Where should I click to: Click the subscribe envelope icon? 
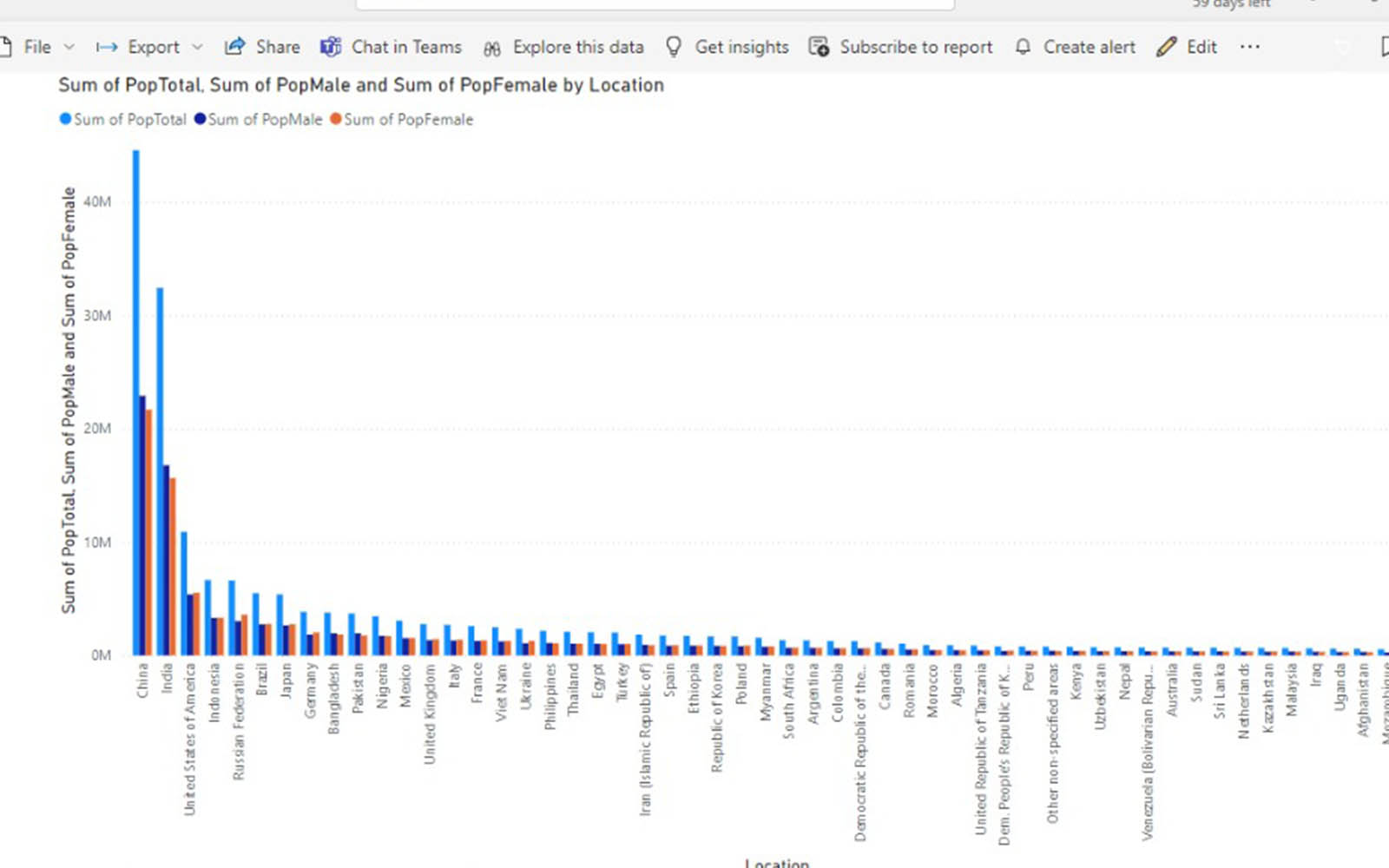(819, 47)
